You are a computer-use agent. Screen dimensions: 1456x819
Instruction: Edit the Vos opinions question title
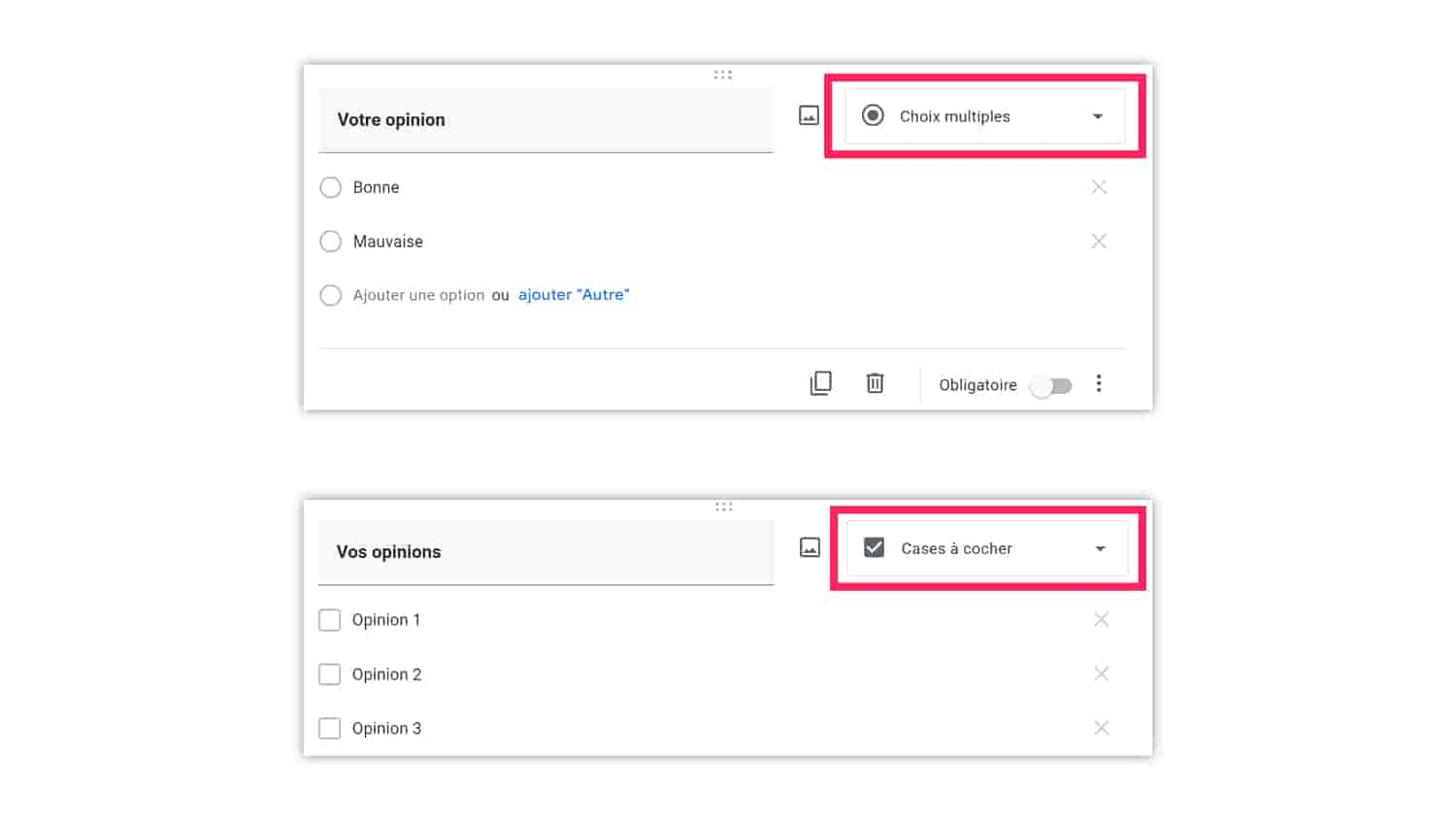(546, 552)
